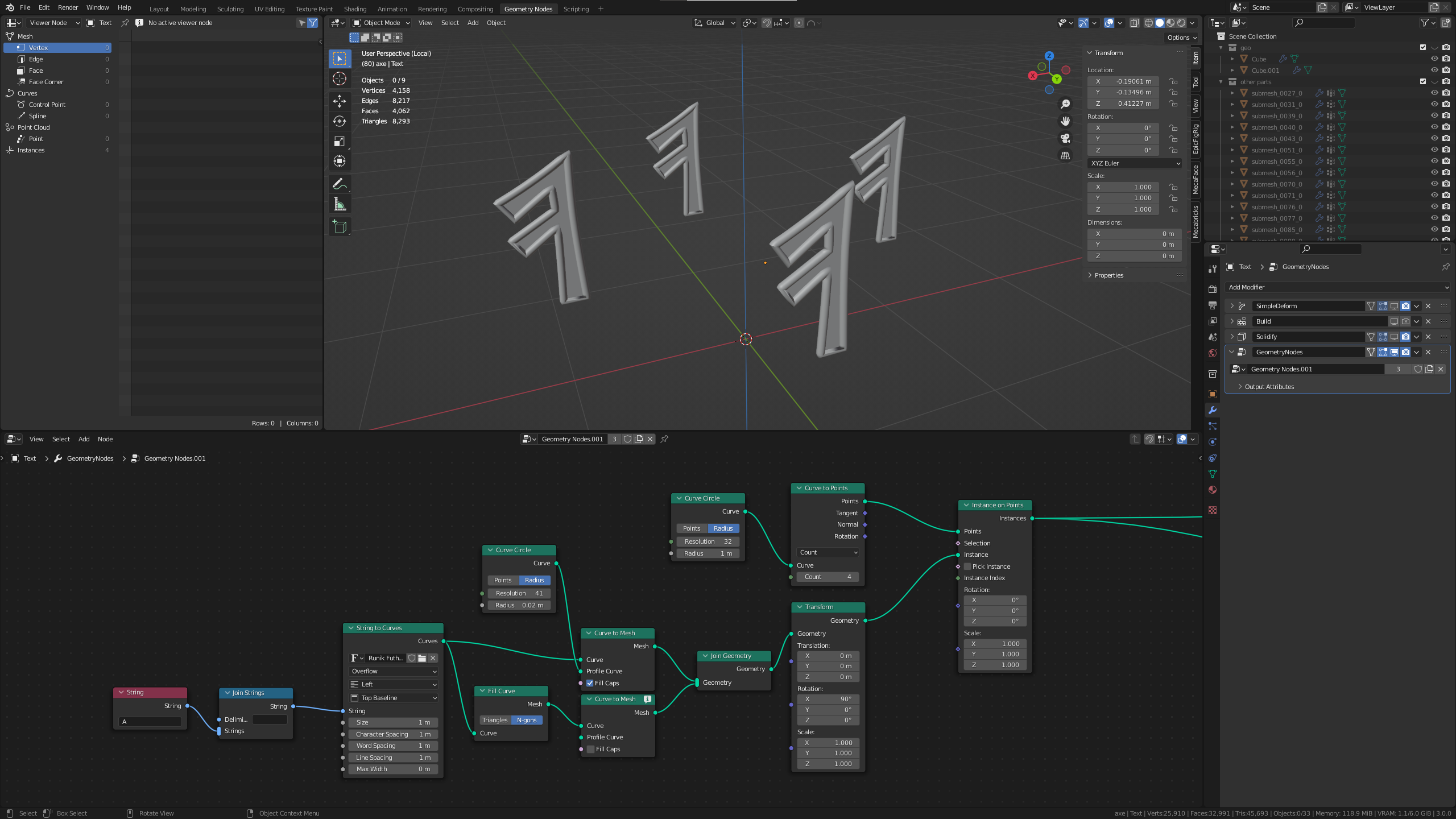Switch to wireframe viewport shading
The image size is (1456, 819).
click(x=1148, y=23)
